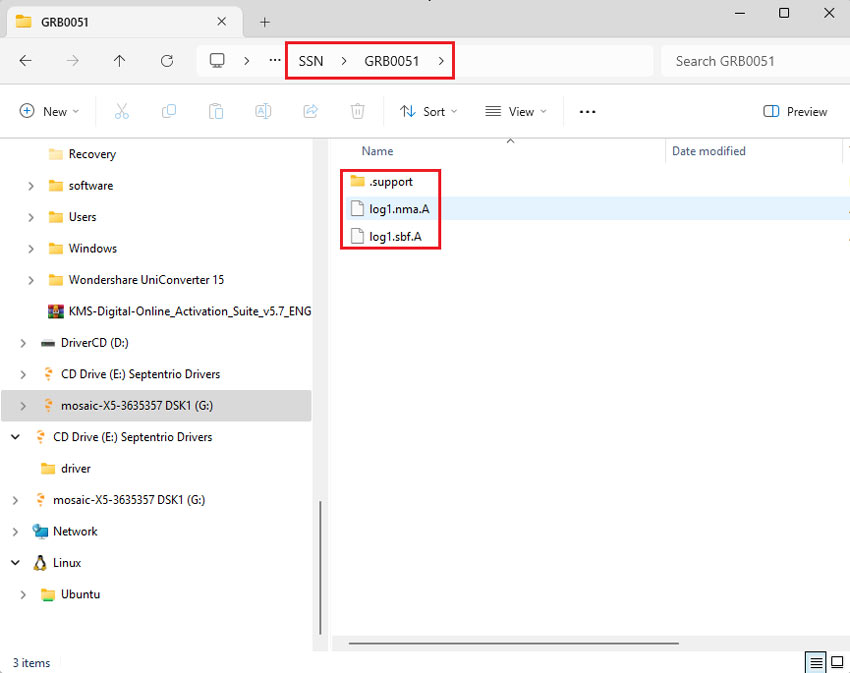Click the Copy icon in toolbar
The height and width of the screenshot is (673, 850).
point(169,112)
